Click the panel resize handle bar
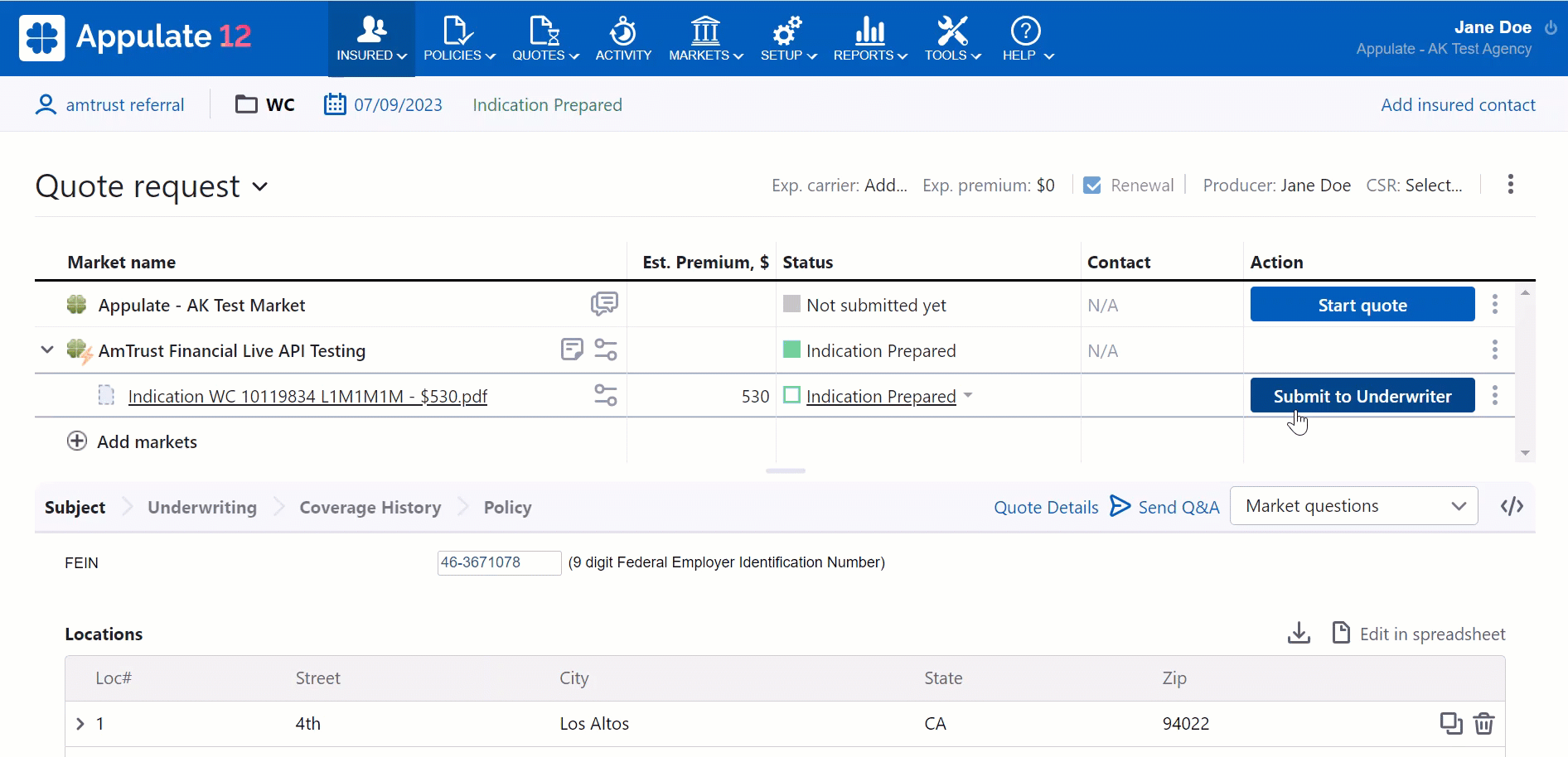This screenshot has height=757, width=1568. [785, 470]
